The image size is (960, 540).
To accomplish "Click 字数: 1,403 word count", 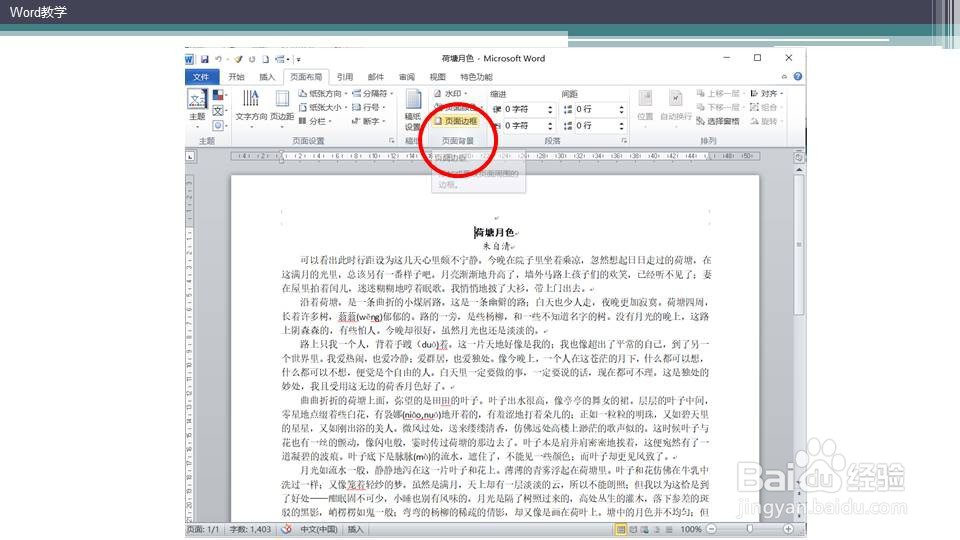I will tap(250, 530).
